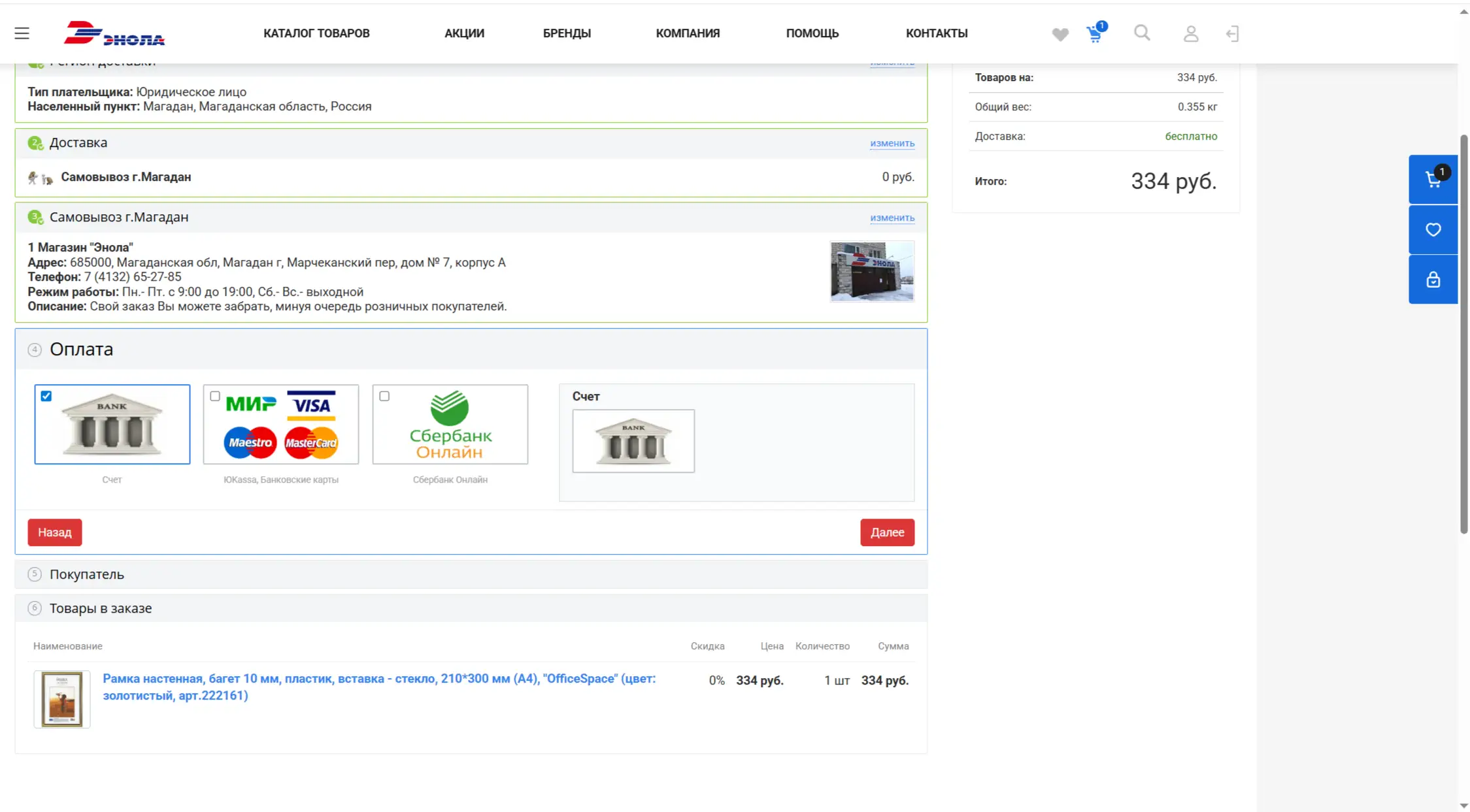This screenshot has width=1470, height=812.
Task: Open the shopping cart icon in header
Action: (x=1095, y=34)
